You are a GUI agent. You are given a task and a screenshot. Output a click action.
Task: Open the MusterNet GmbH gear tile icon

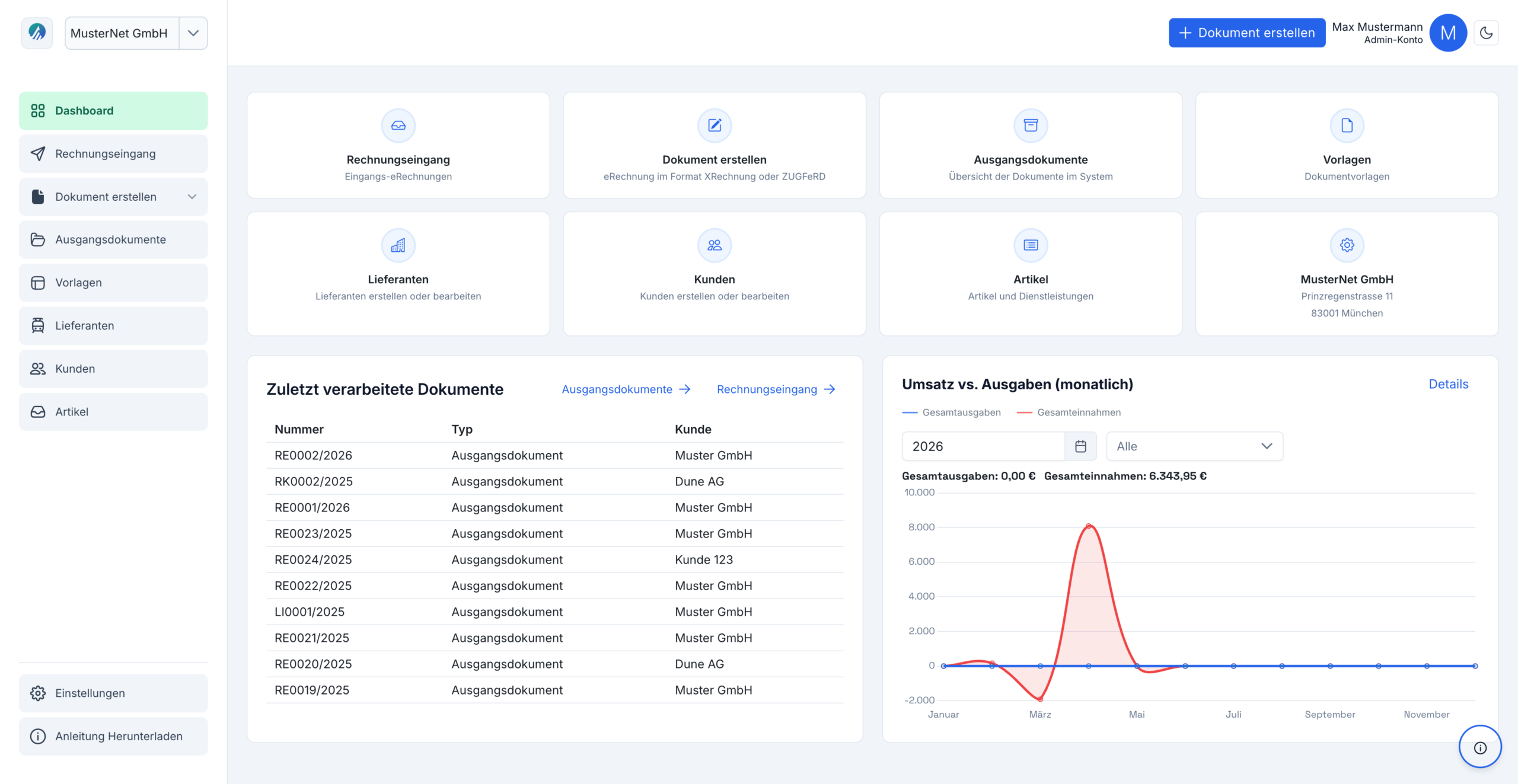[x=1347, y=245]
